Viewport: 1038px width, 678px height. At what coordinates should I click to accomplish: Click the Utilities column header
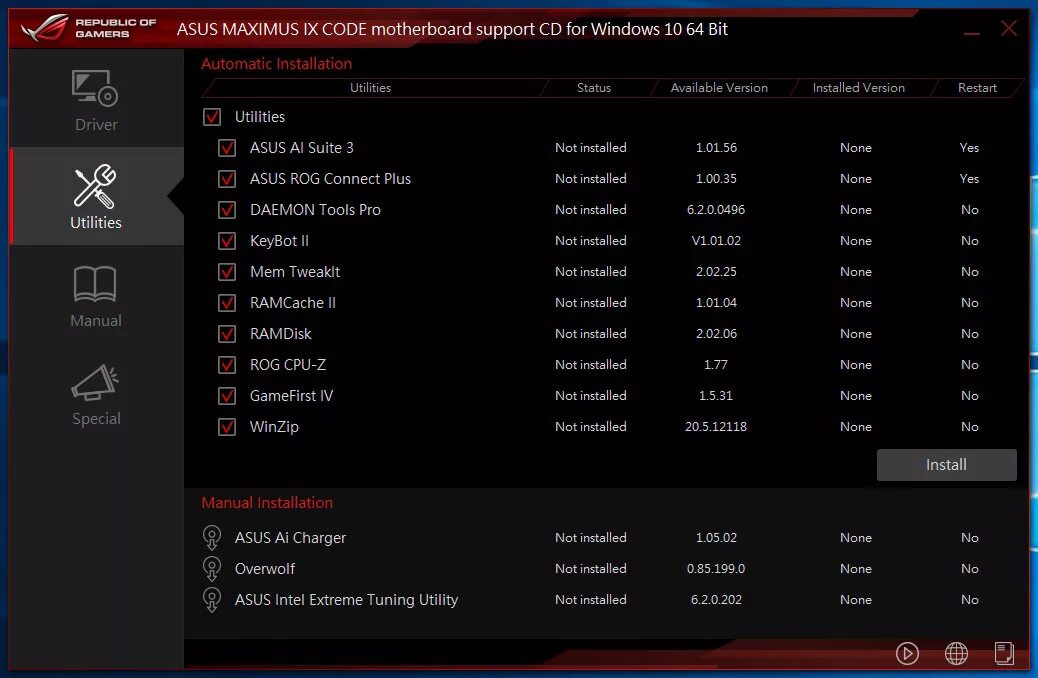pyautogui.click(x=370, y=88)
